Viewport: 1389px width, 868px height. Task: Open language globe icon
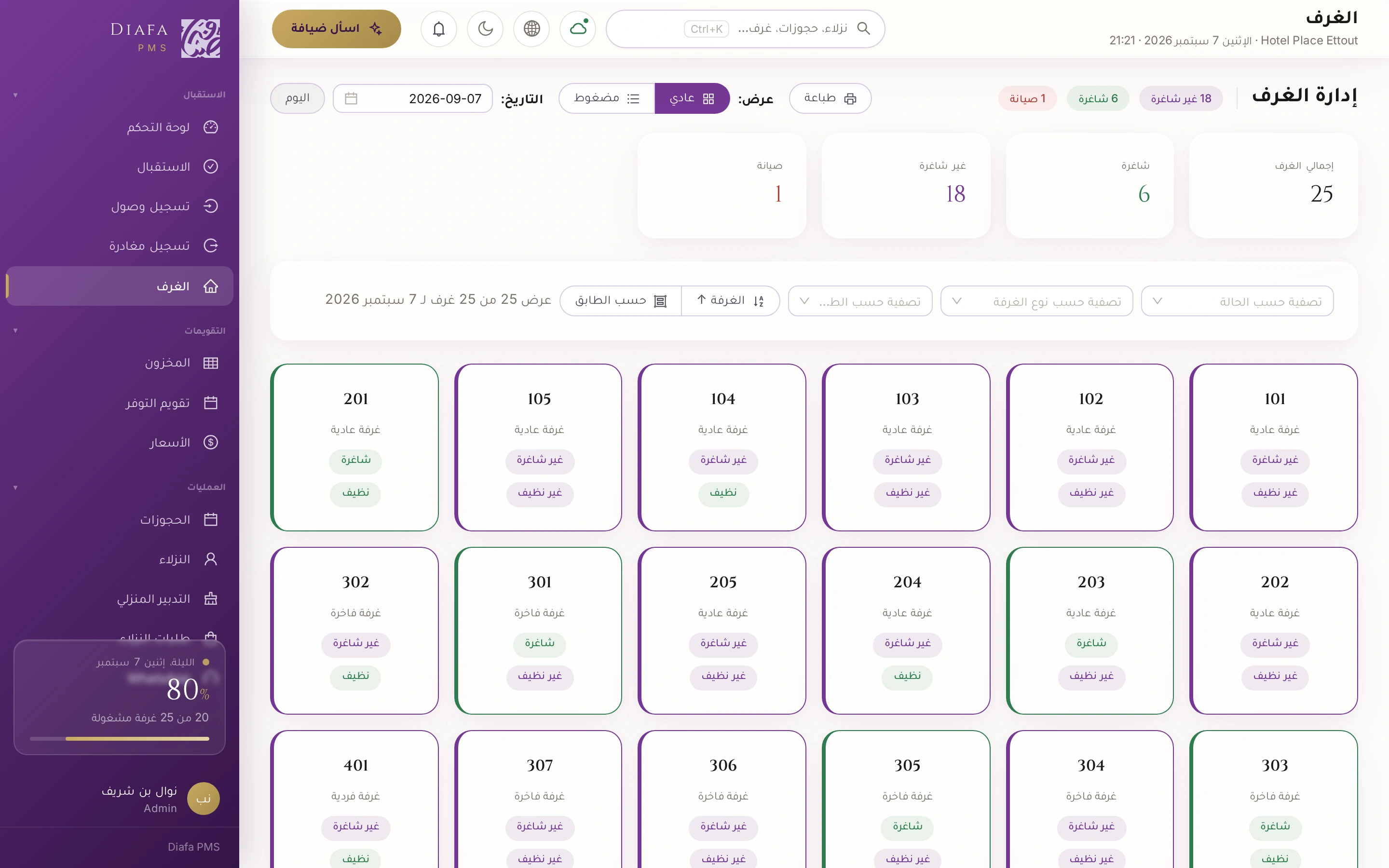click(531, 29)
